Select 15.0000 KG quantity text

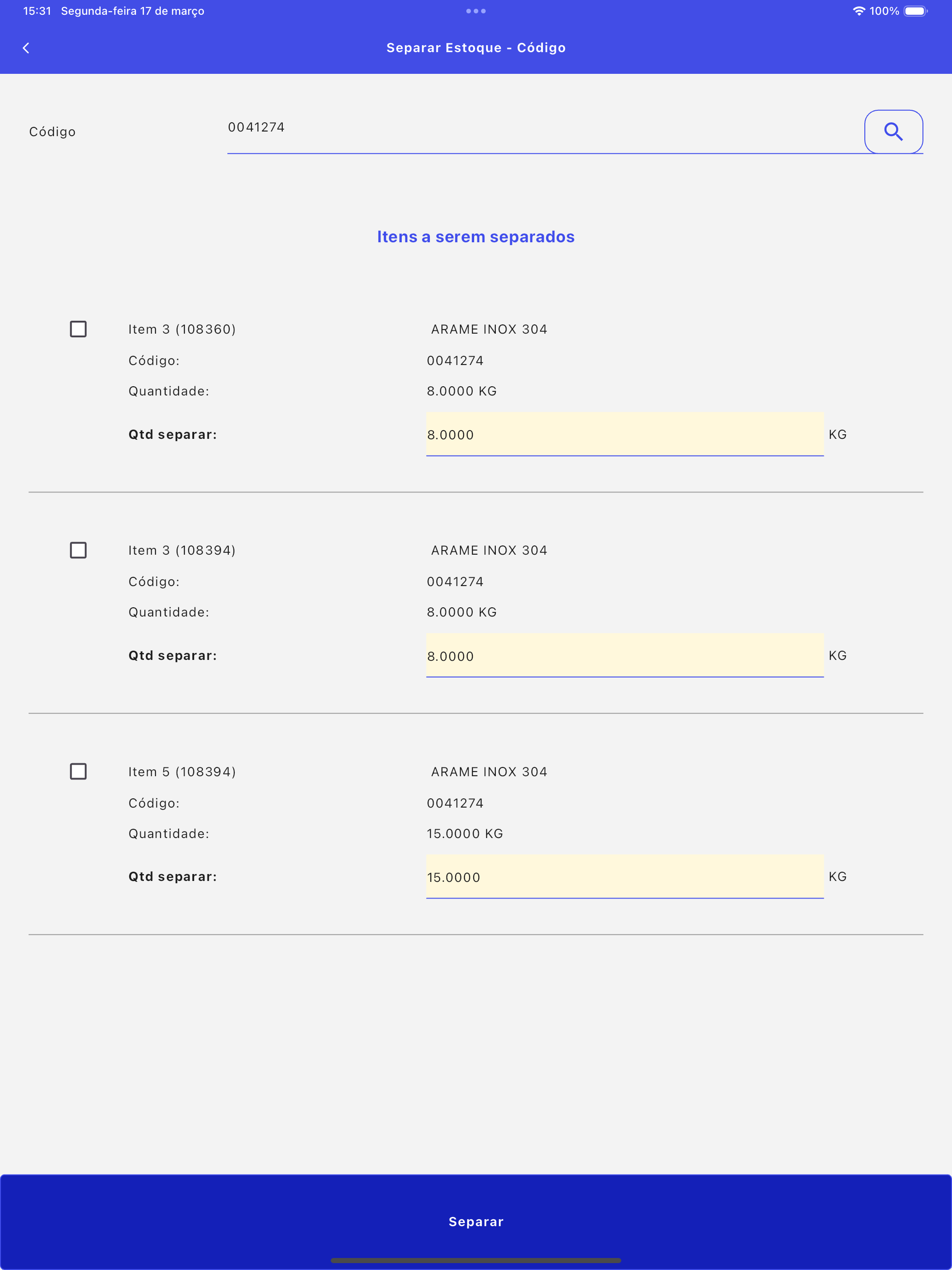pos(465,833)
